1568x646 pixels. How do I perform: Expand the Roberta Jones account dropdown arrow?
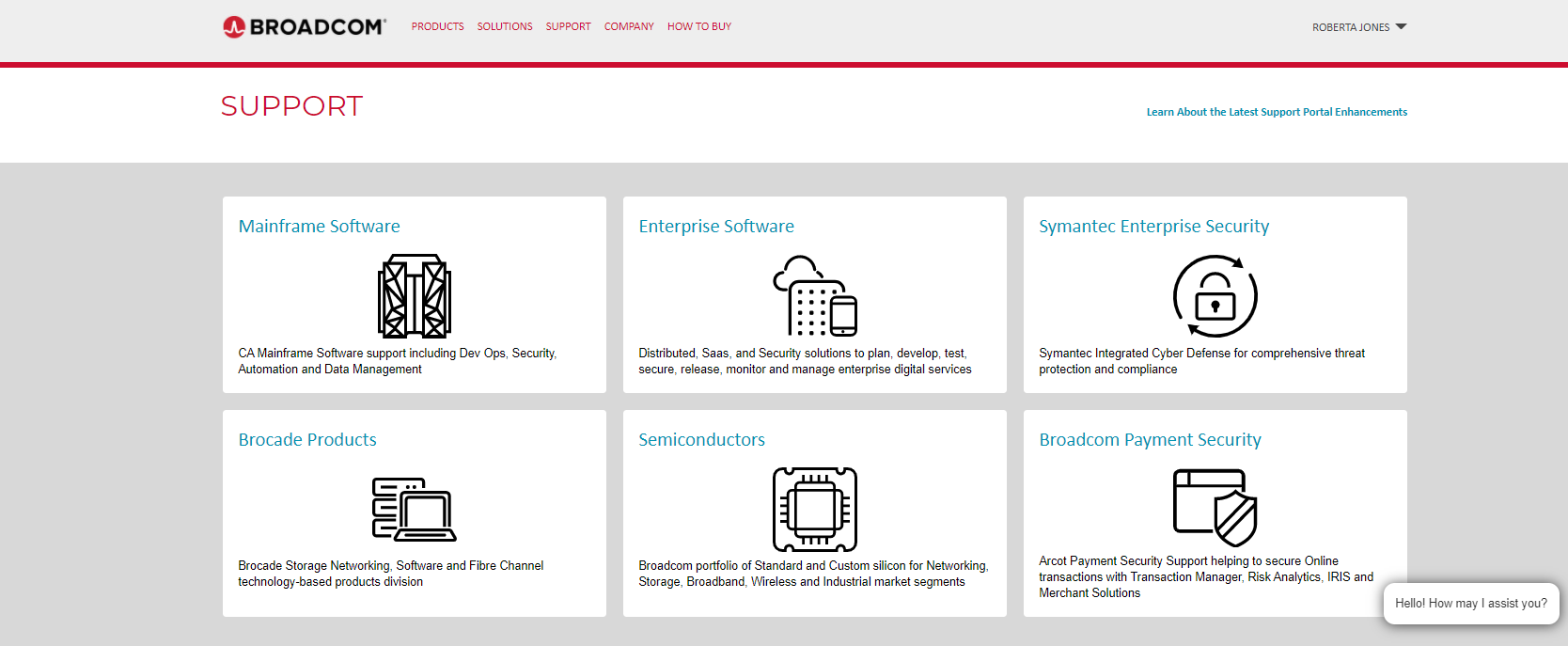1401,26
